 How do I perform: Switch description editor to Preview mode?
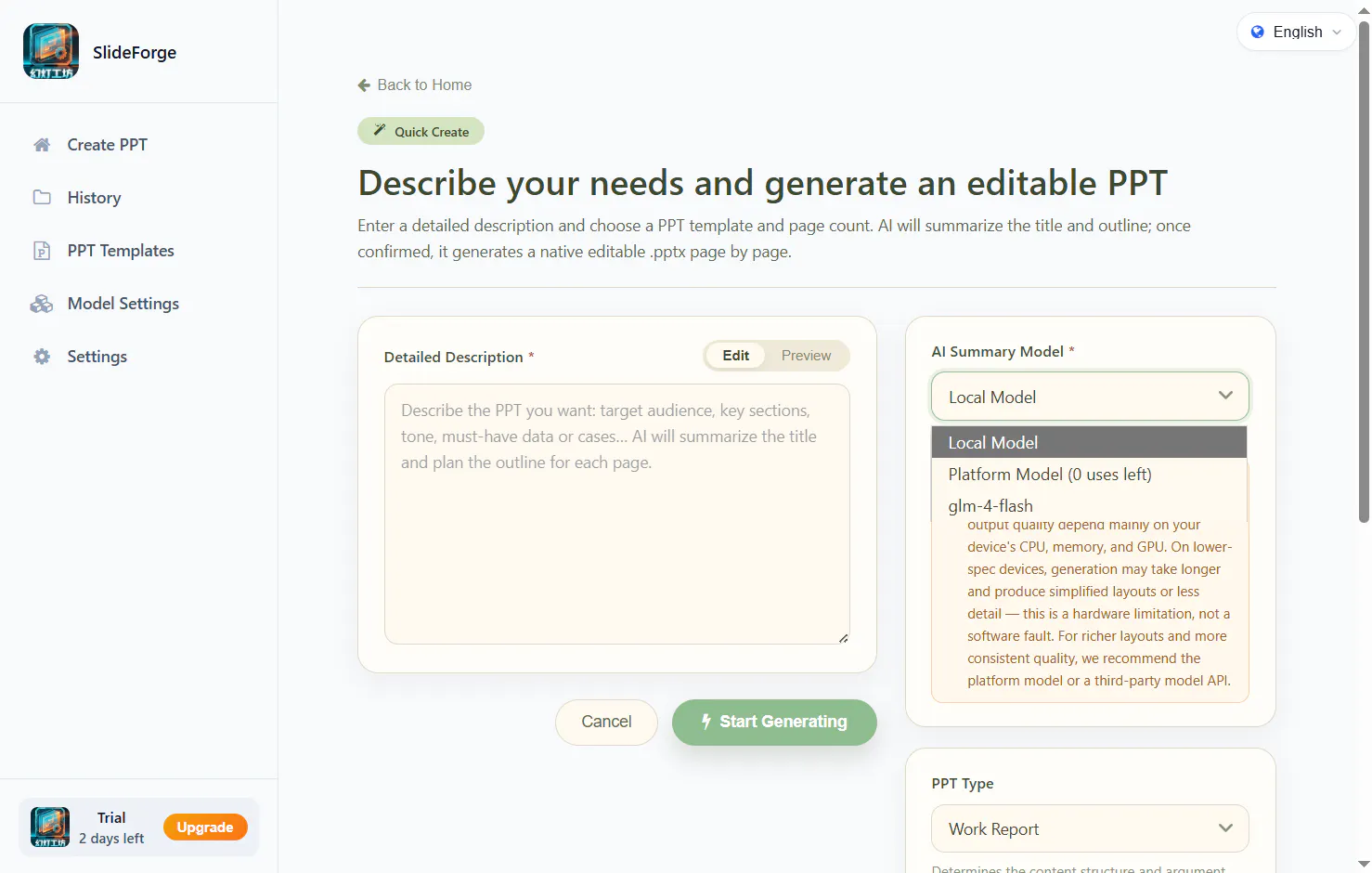[806, 356]
